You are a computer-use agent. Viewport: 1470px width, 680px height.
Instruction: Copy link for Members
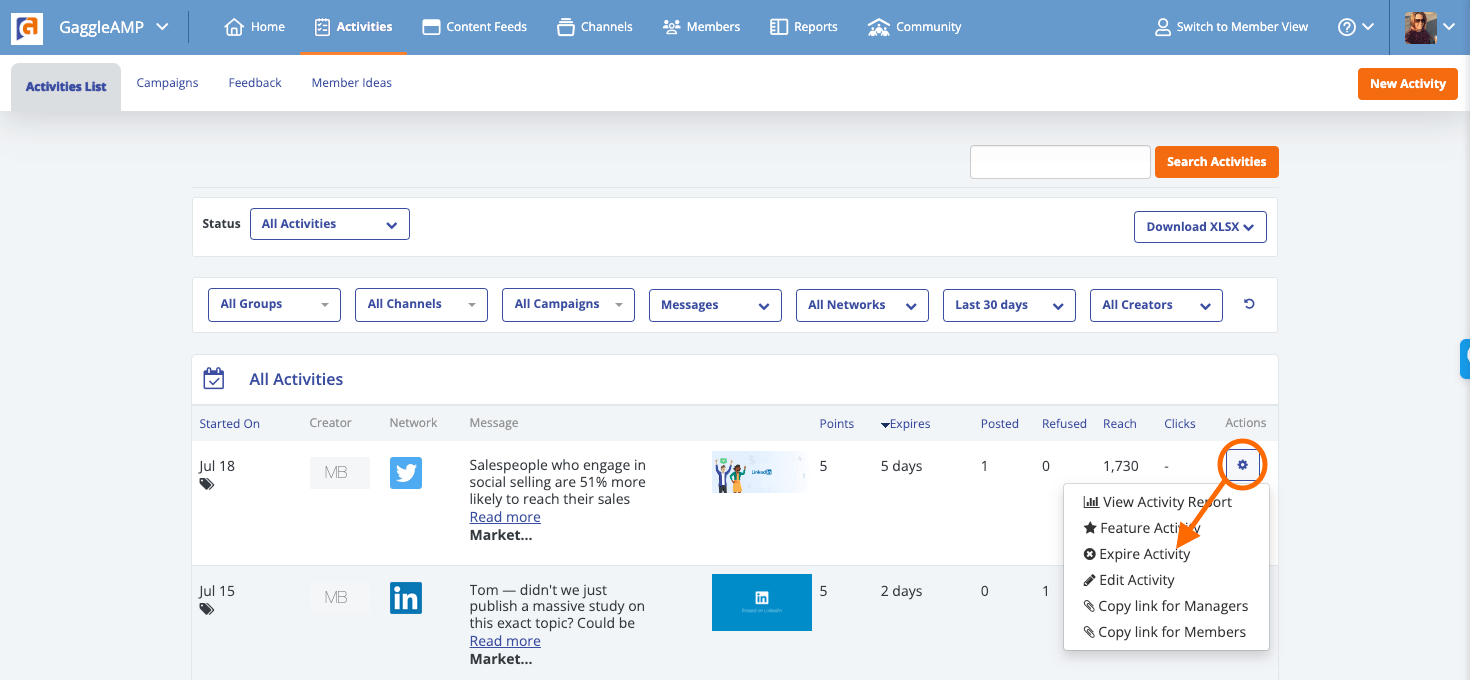pyautogui.click(x=1165, y=632)
